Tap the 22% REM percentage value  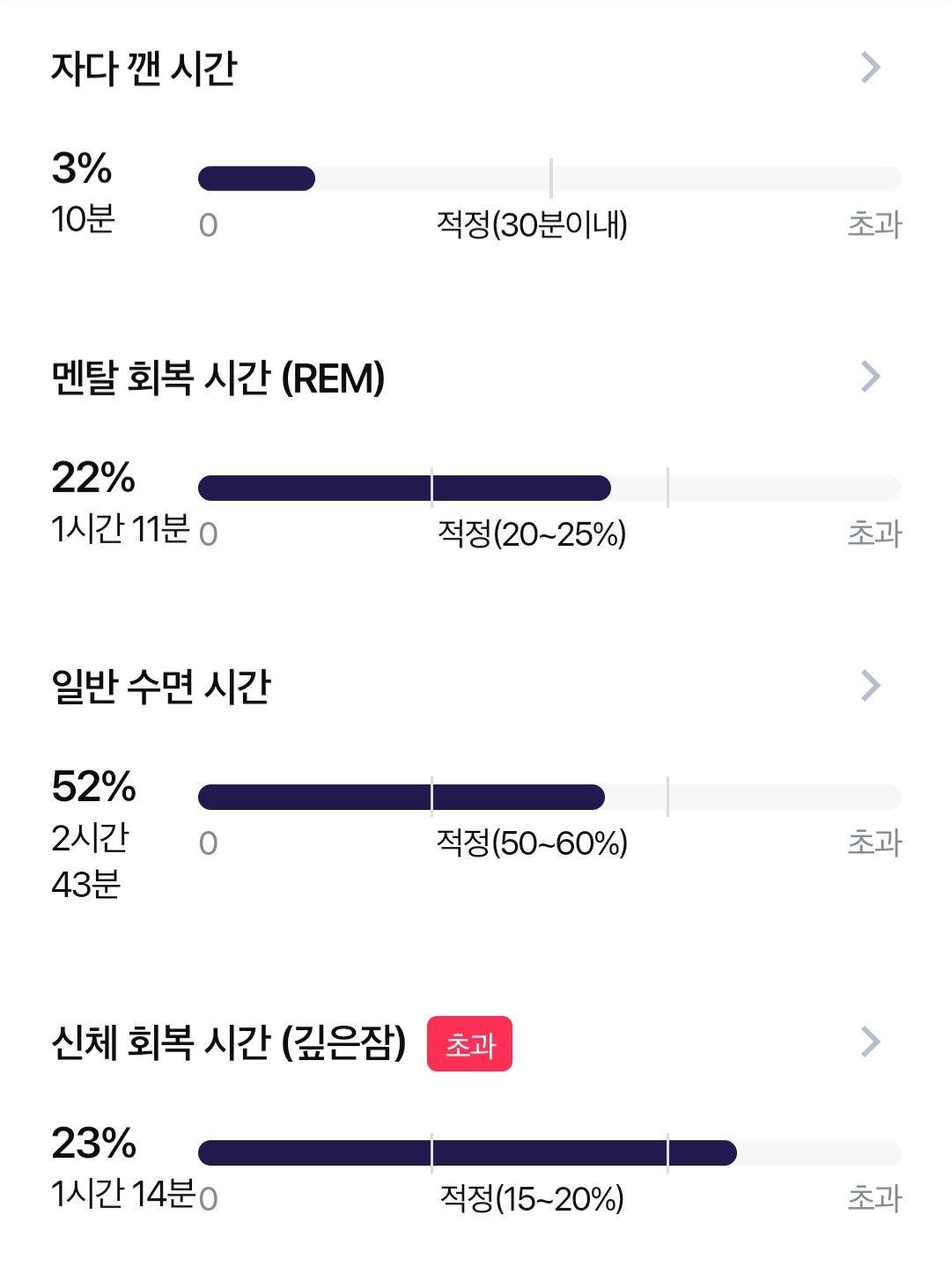click(93, 477)
